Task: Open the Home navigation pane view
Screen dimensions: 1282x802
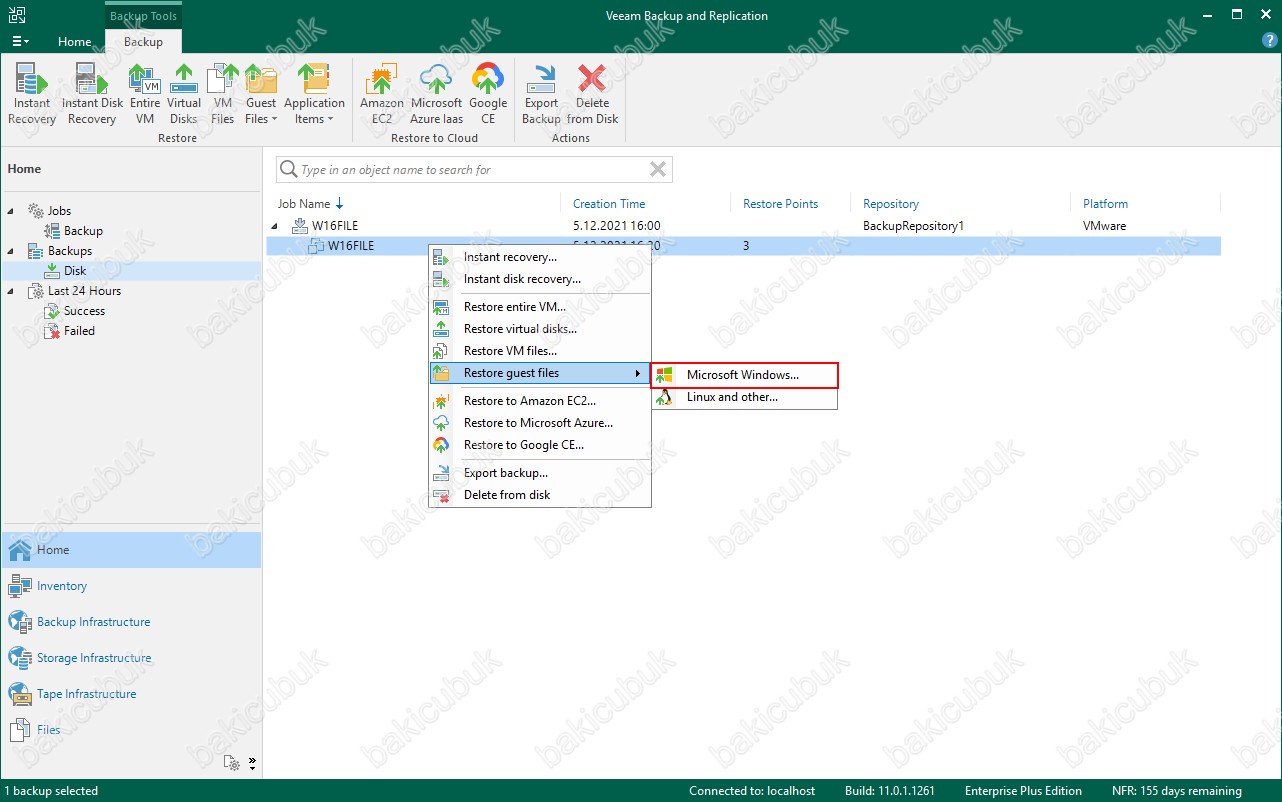Action: 131,550
